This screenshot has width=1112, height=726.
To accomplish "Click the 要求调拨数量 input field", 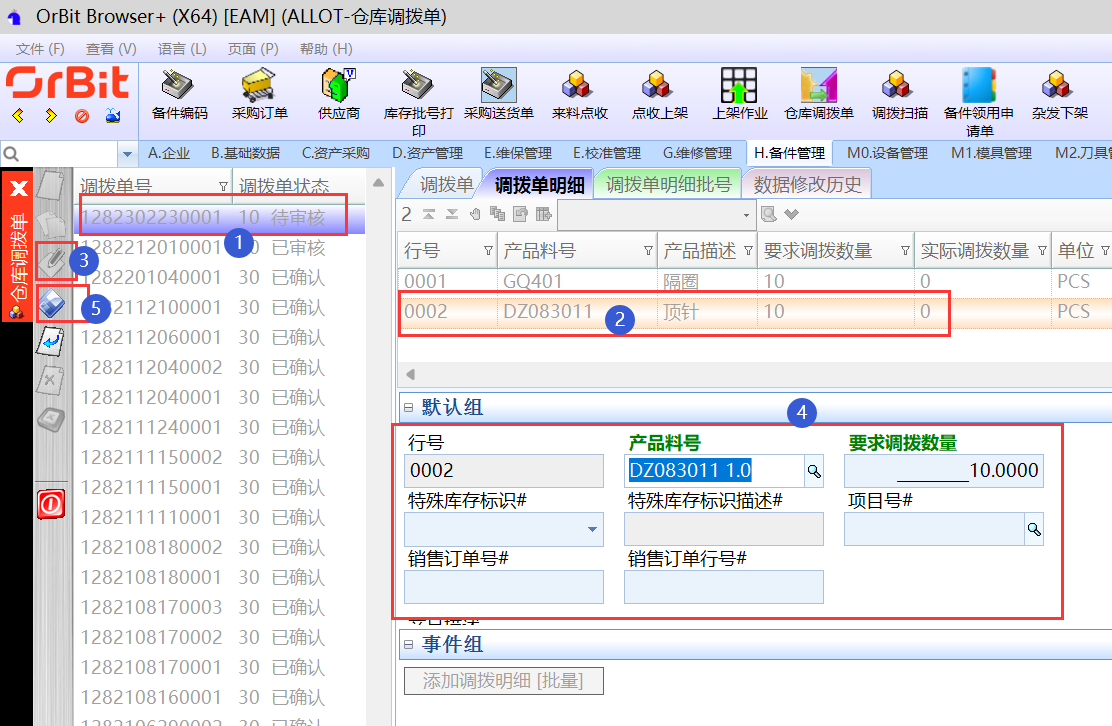I will click(944, 471).
